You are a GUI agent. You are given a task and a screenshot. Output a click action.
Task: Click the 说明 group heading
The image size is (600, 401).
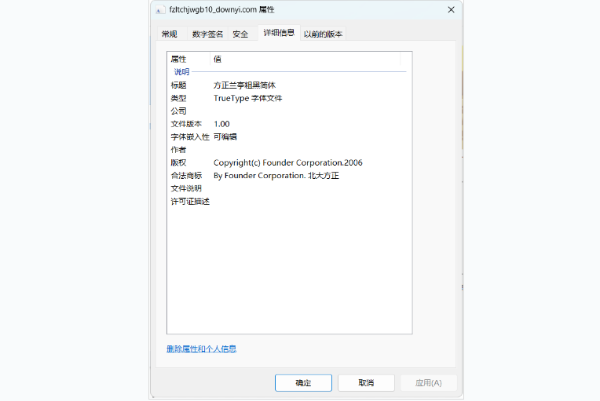pos(182,72)
